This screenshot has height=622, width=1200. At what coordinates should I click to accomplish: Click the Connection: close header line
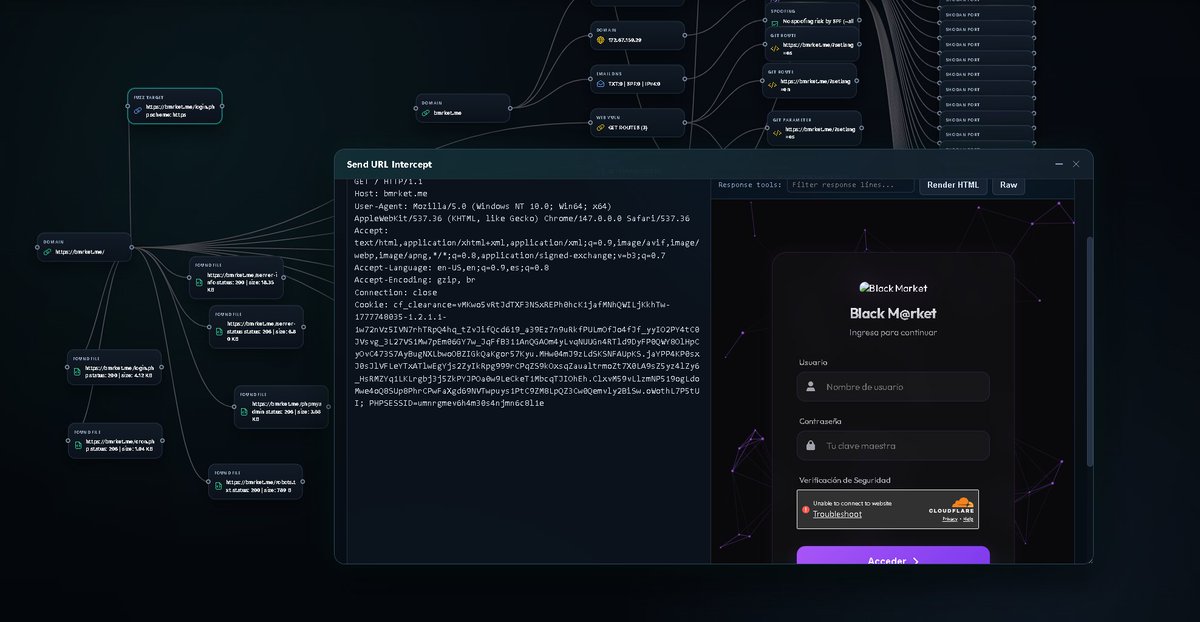pos(396,292)
